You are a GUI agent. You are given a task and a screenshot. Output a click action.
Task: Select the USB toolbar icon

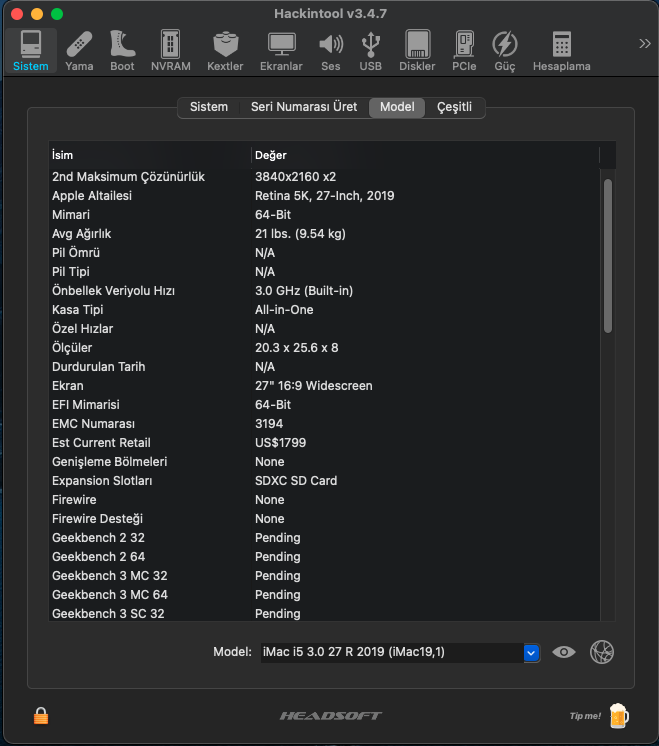(x=370, y=50)
